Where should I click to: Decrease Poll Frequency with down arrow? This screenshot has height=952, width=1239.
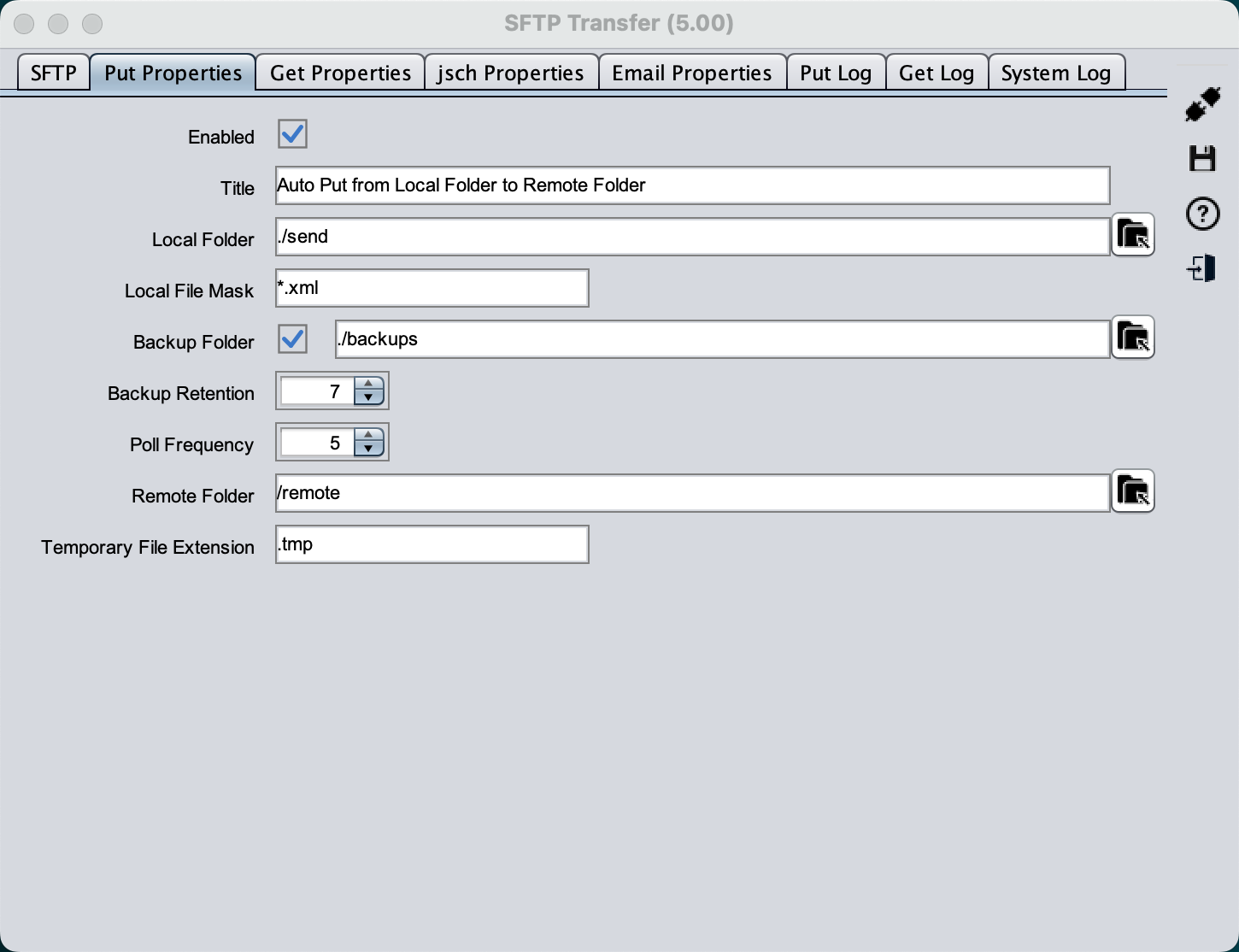[x=368, y=449]
